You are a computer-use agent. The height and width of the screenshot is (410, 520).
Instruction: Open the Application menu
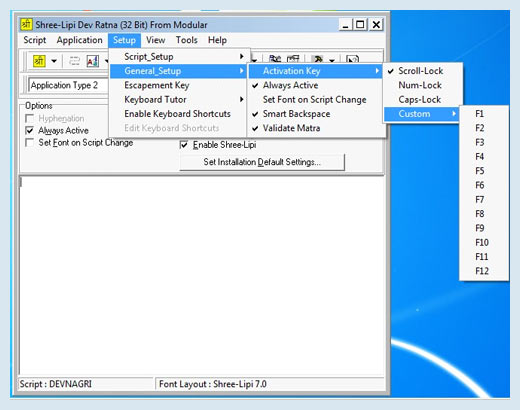pos(79,40)
